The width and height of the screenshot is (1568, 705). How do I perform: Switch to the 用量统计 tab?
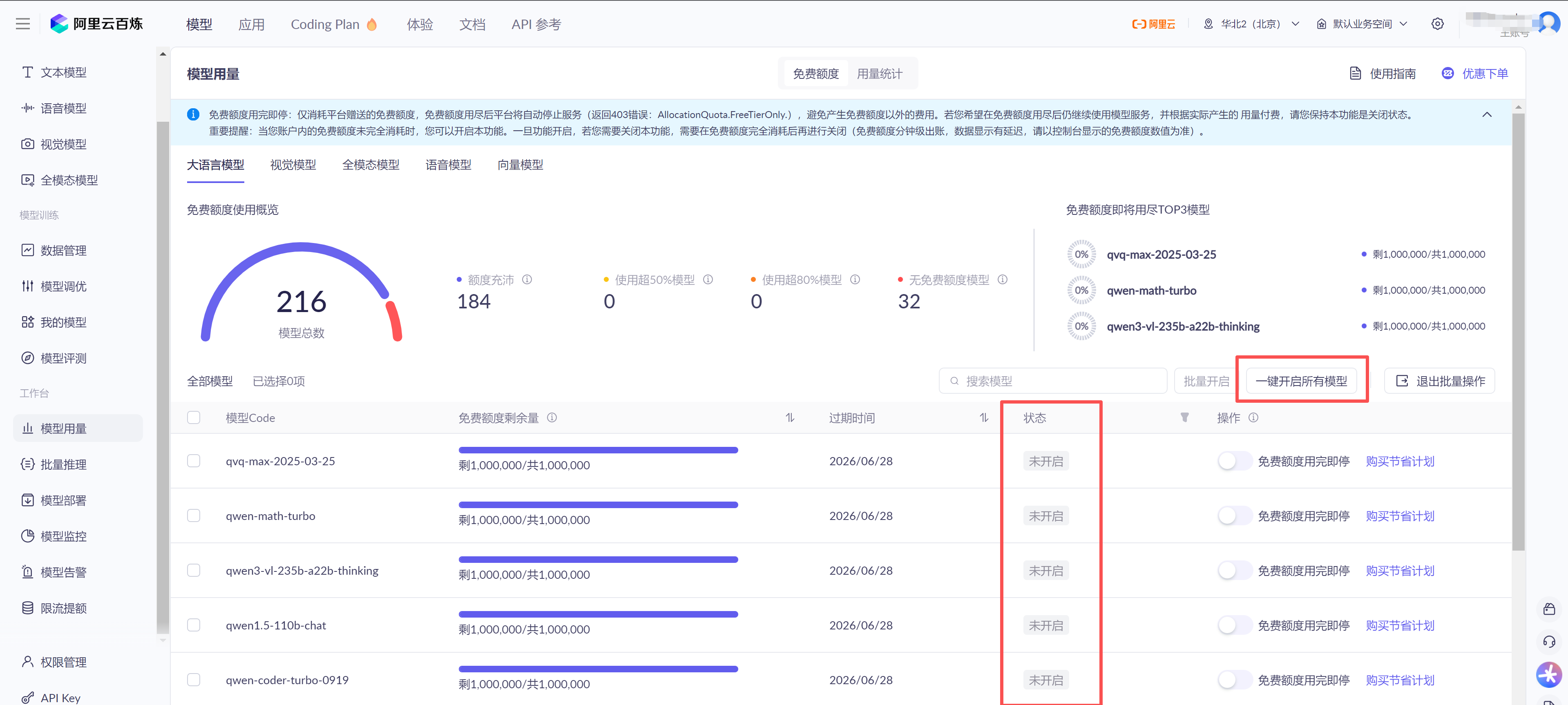(x=879, y=74)
